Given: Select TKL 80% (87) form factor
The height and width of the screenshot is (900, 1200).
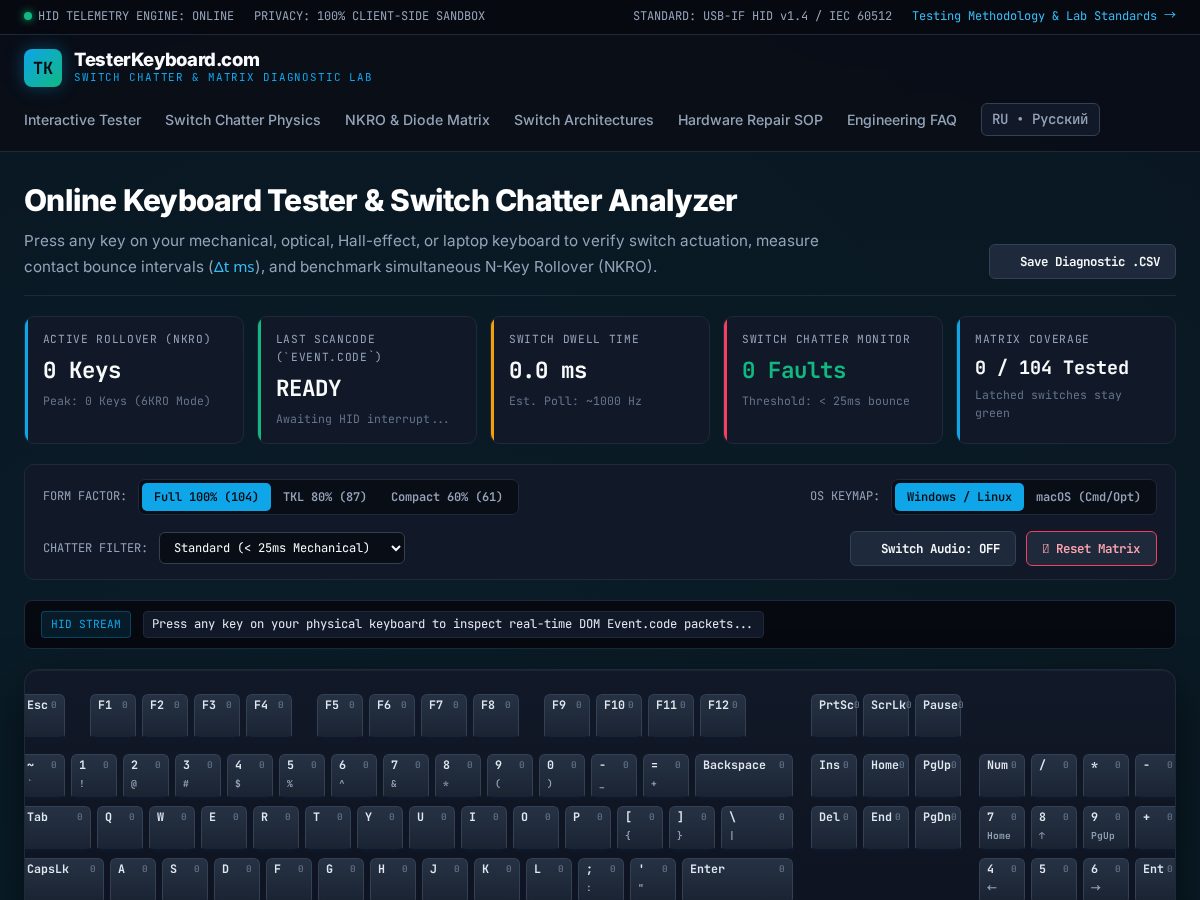Looking at the screenshot, I should [x=325, y=497].
